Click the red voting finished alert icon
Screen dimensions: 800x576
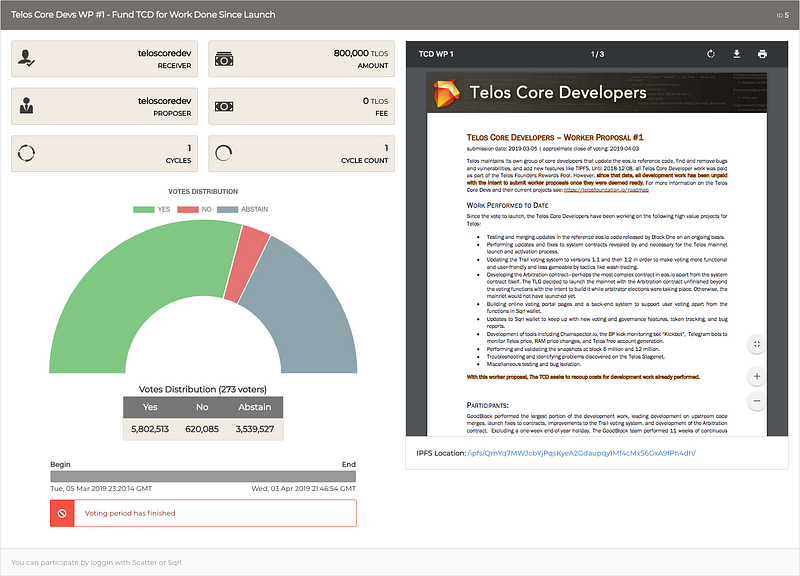62,513
